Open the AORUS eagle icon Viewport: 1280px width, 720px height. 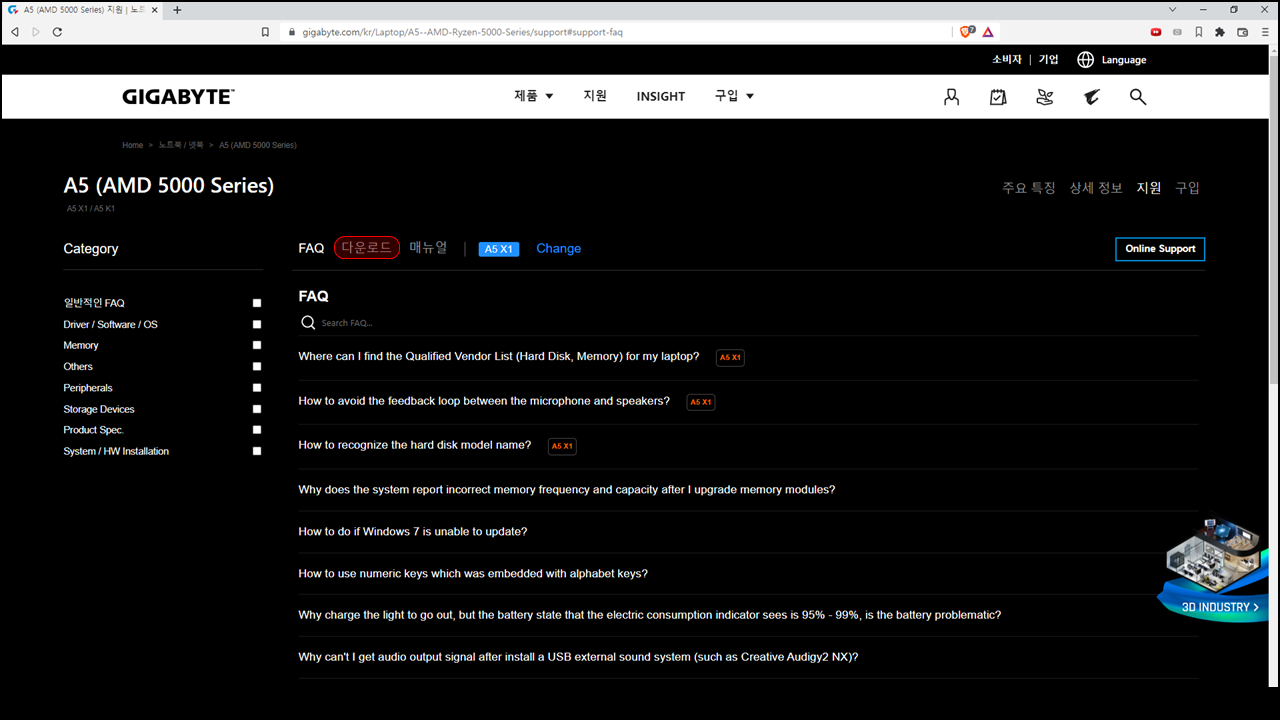click(x=1092, y=97)
